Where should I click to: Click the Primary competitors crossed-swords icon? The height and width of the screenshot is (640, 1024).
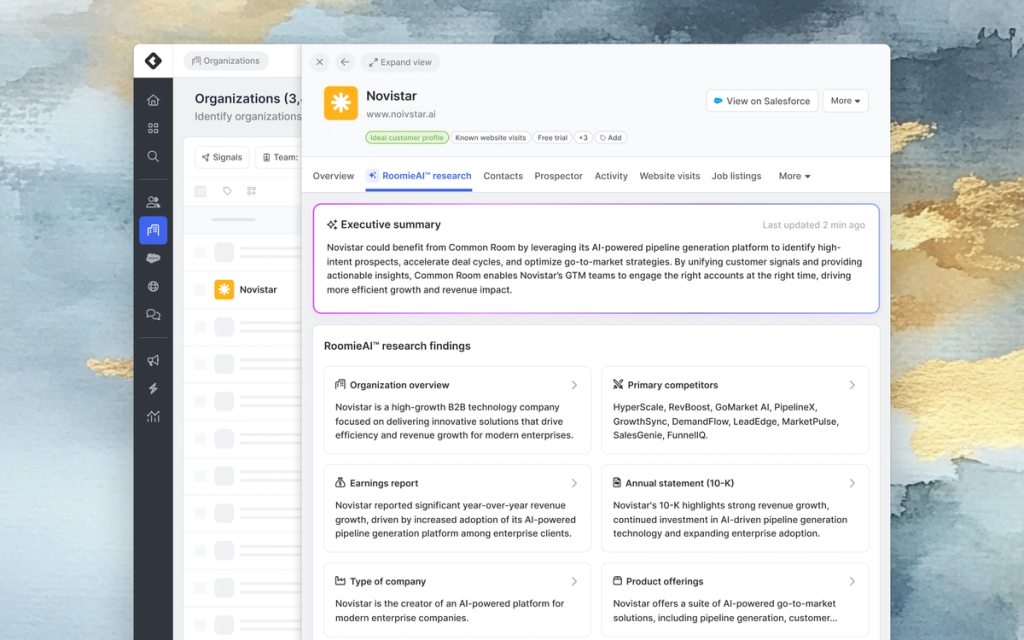pyautogui.click(x=618, y=385)
